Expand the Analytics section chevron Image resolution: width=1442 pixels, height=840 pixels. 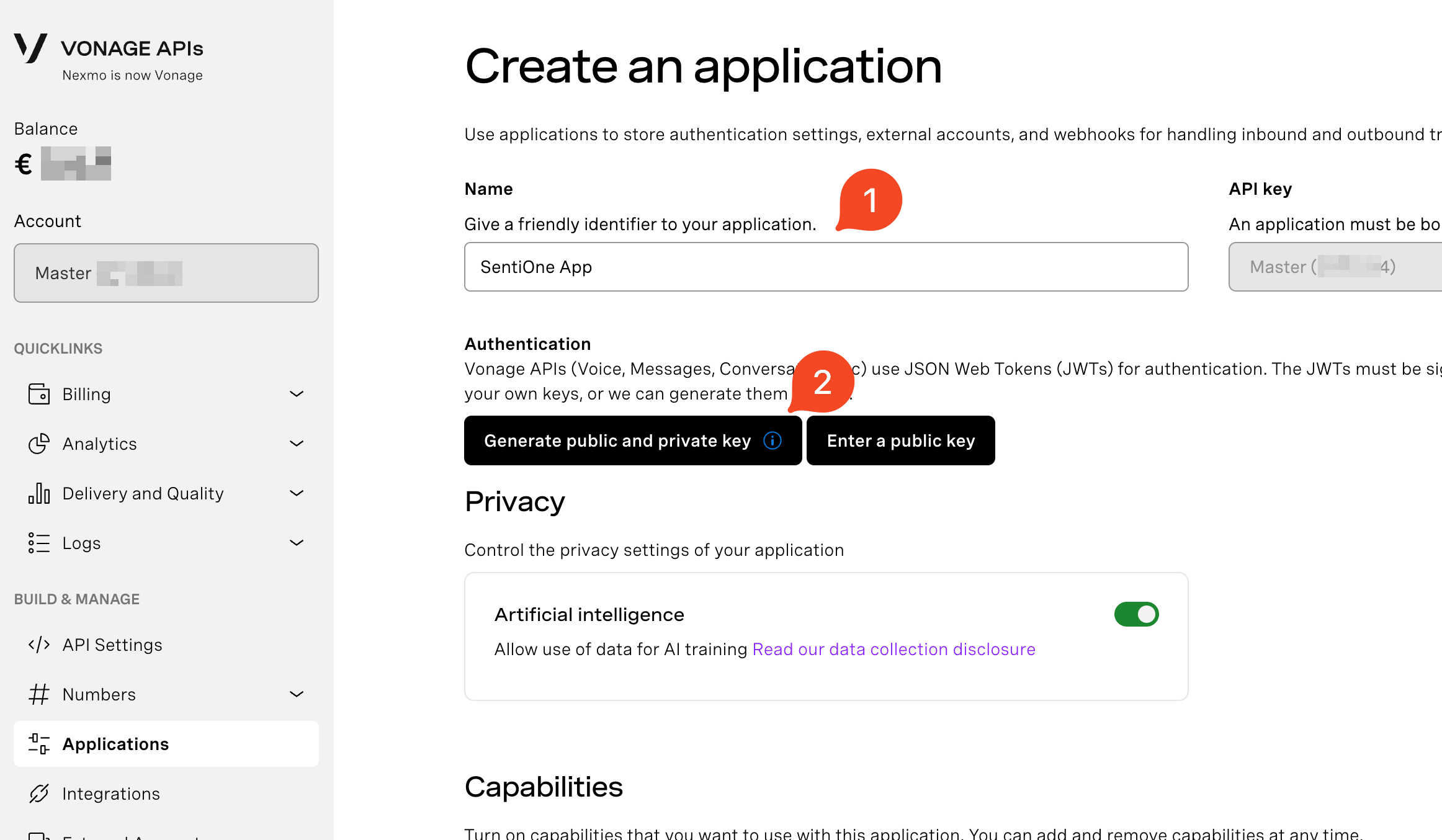click(x=297, y=444)
